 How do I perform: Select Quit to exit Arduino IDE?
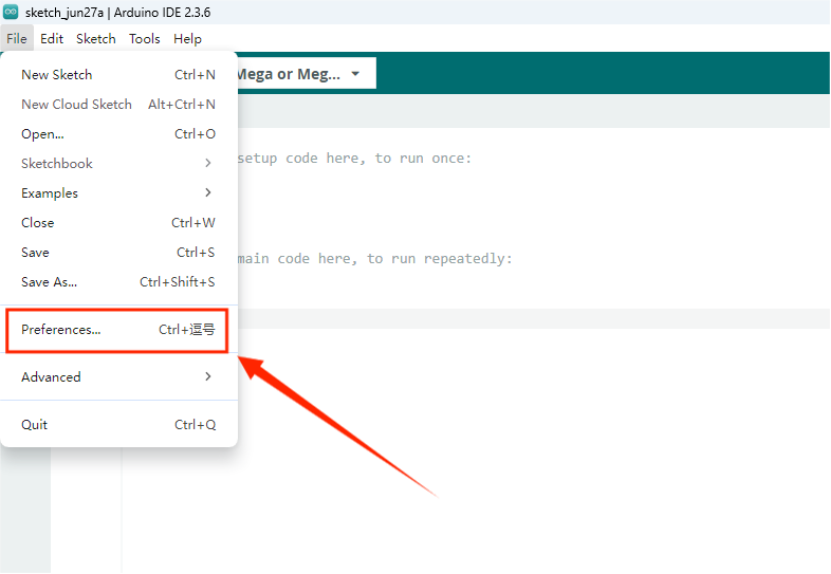[34, 425]
